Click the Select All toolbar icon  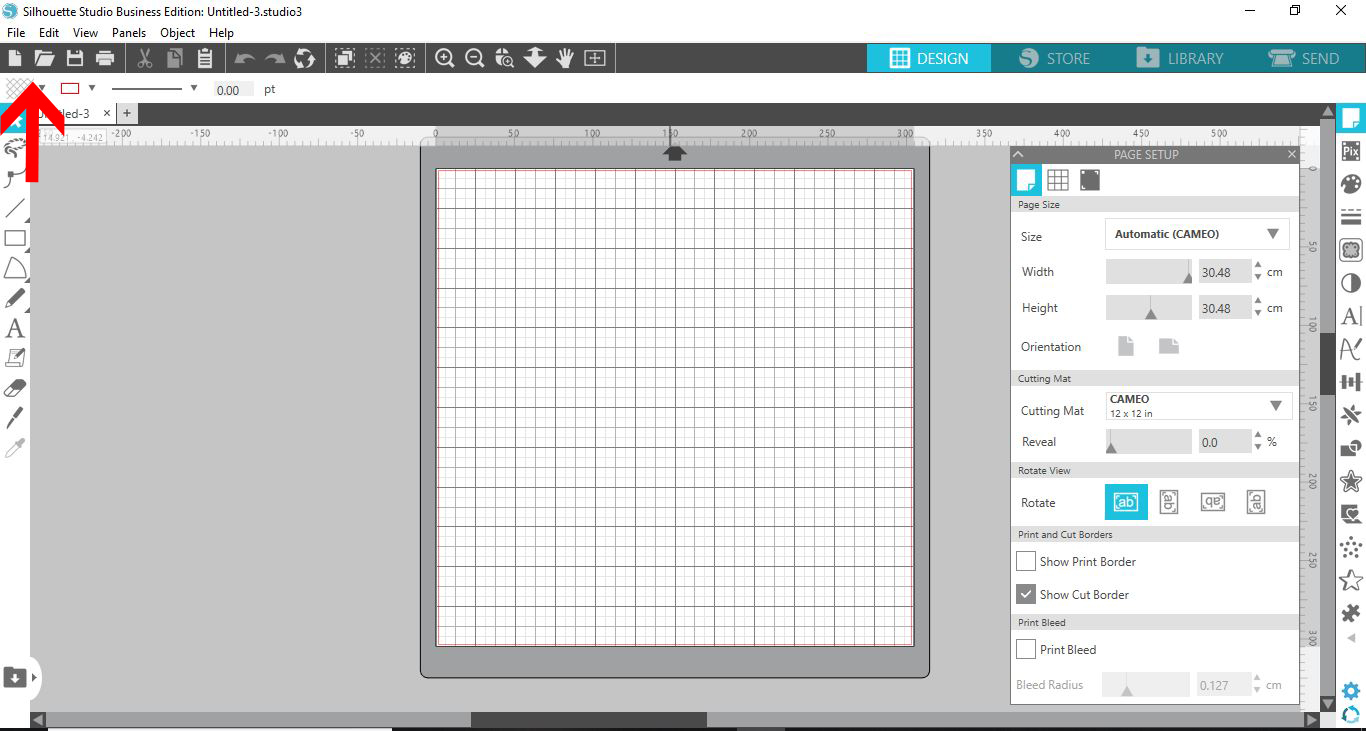click(x=345, y=58)
